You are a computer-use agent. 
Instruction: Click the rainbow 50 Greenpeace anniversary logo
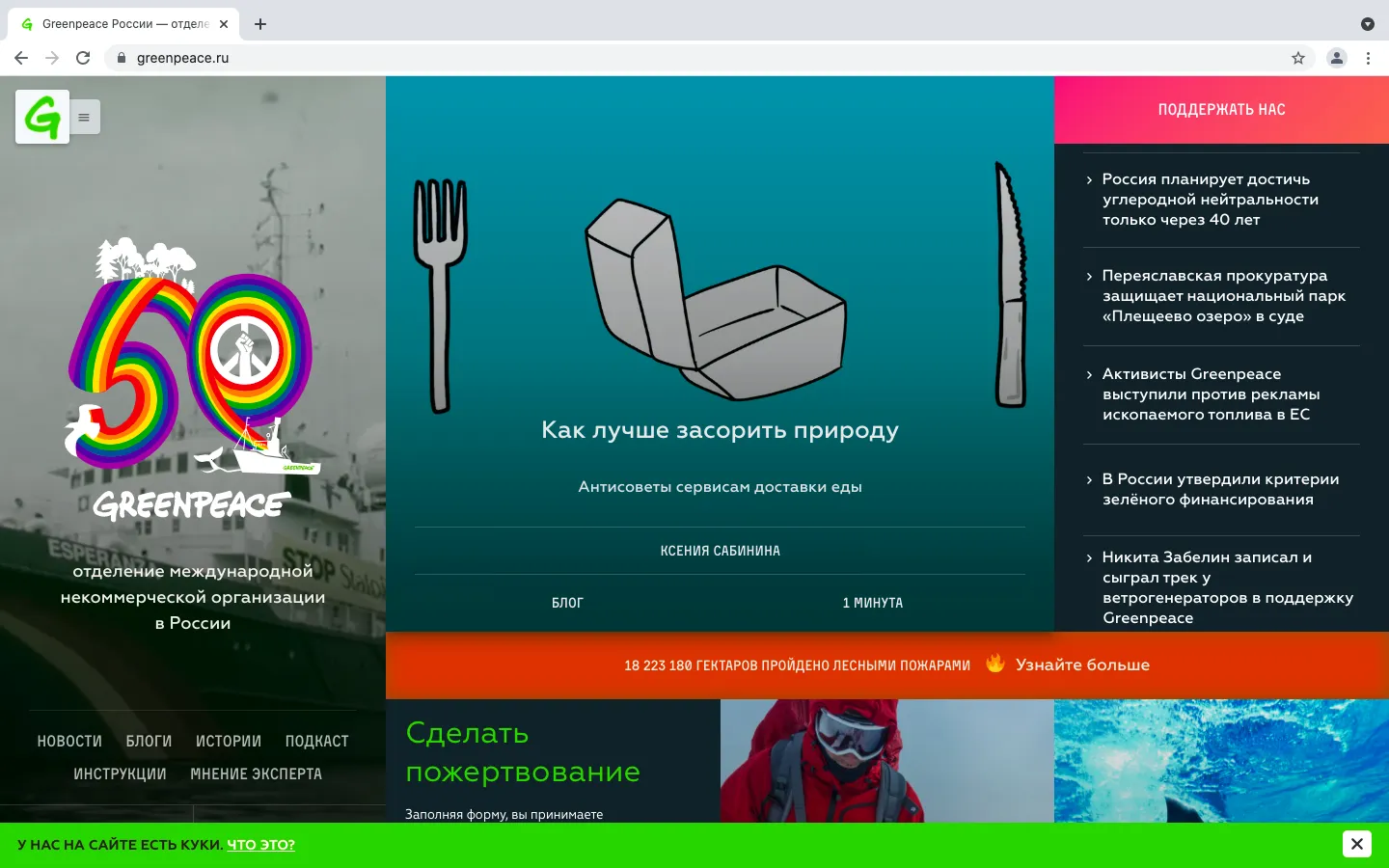point(191,378)
